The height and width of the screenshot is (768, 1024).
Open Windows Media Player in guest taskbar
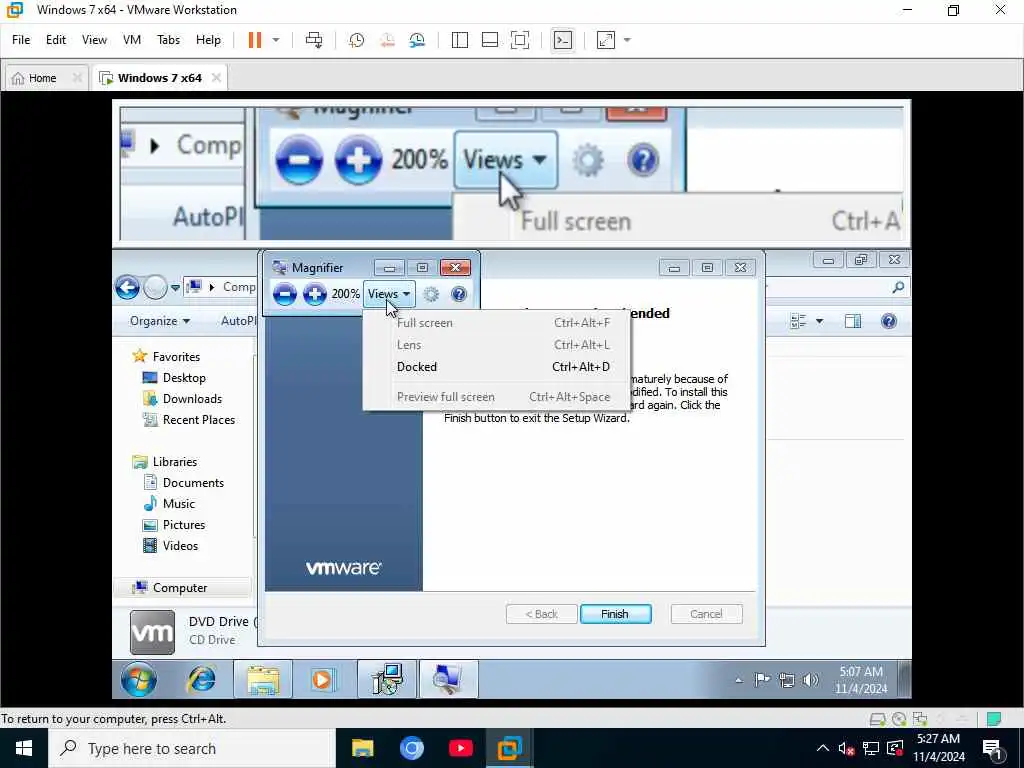tap(322, 679)
